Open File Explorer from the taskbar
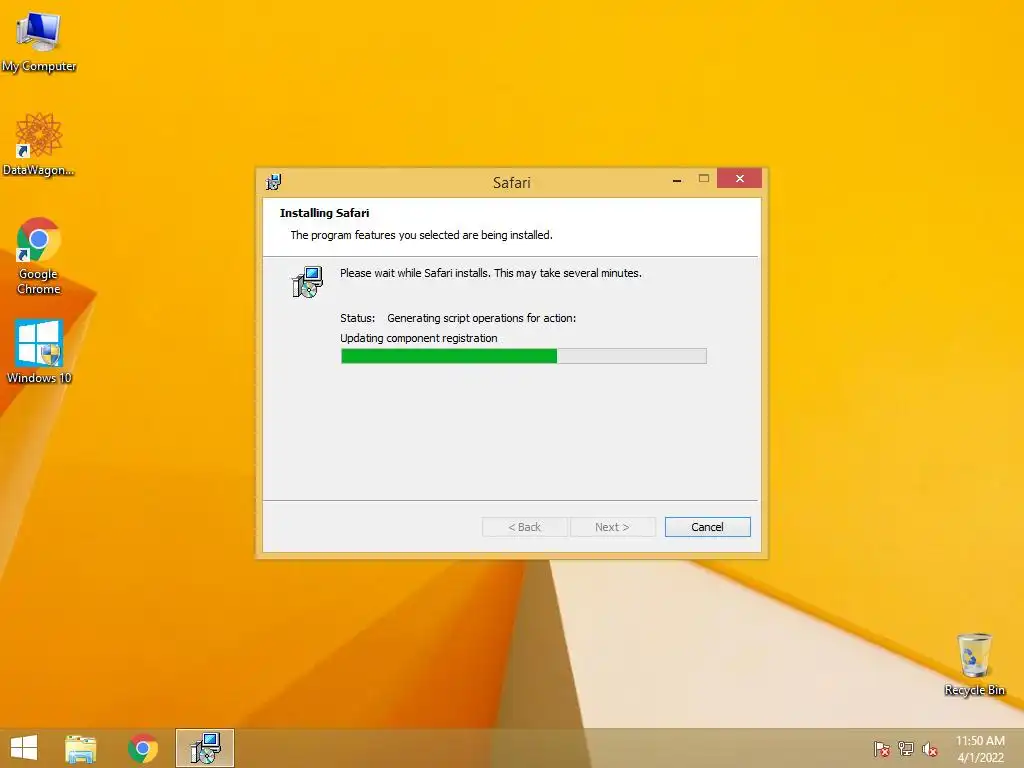 [x=80, y=748]
